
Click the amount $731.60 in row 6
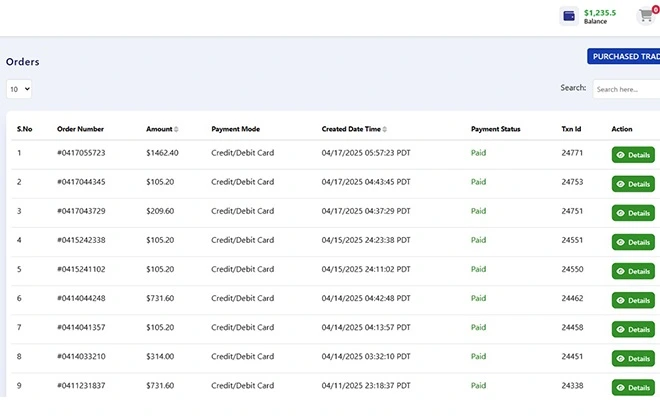(x=160, y=298)
